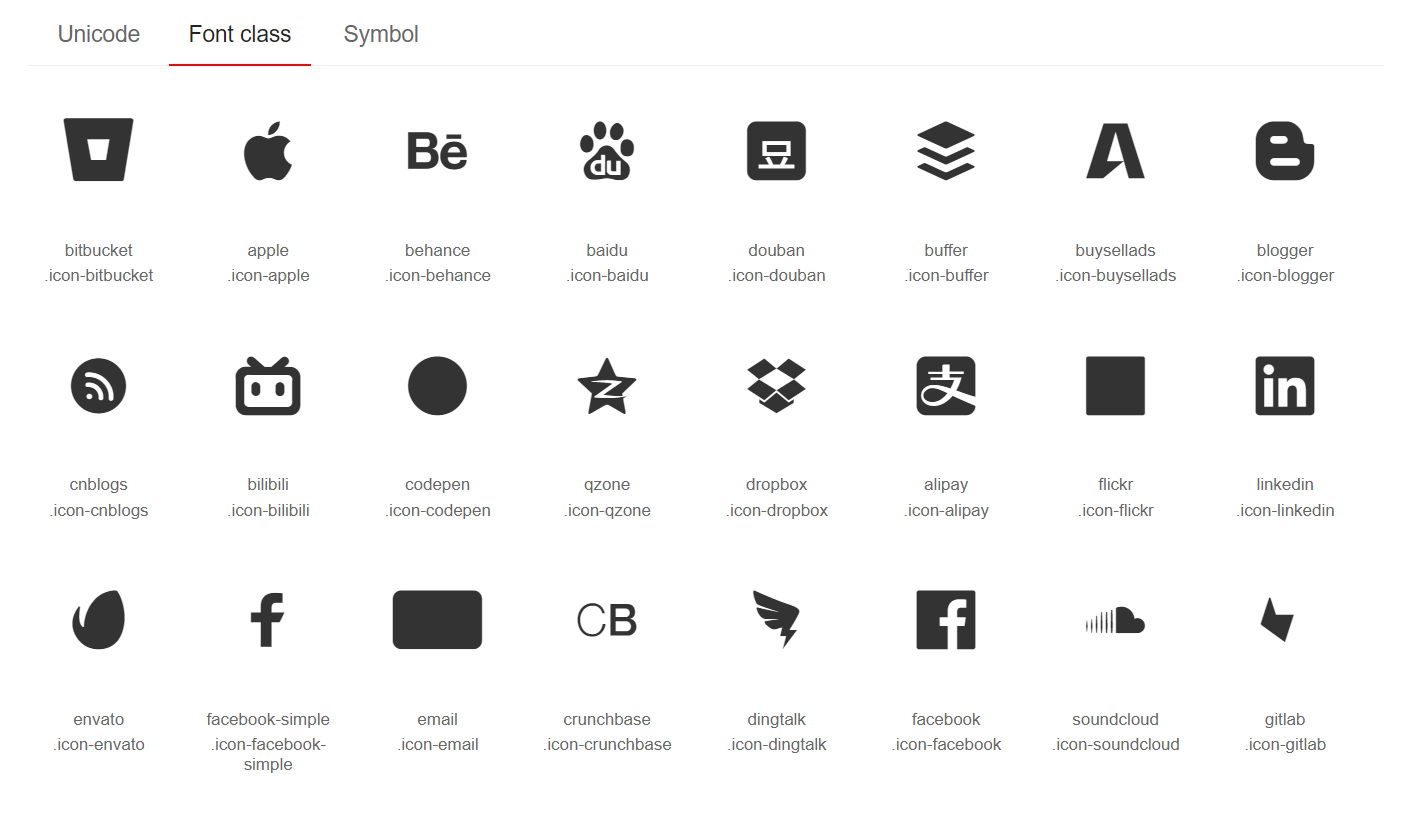Click the LinkedIn icon
Screen dimensions: 1424x828
click(1285, 386)
